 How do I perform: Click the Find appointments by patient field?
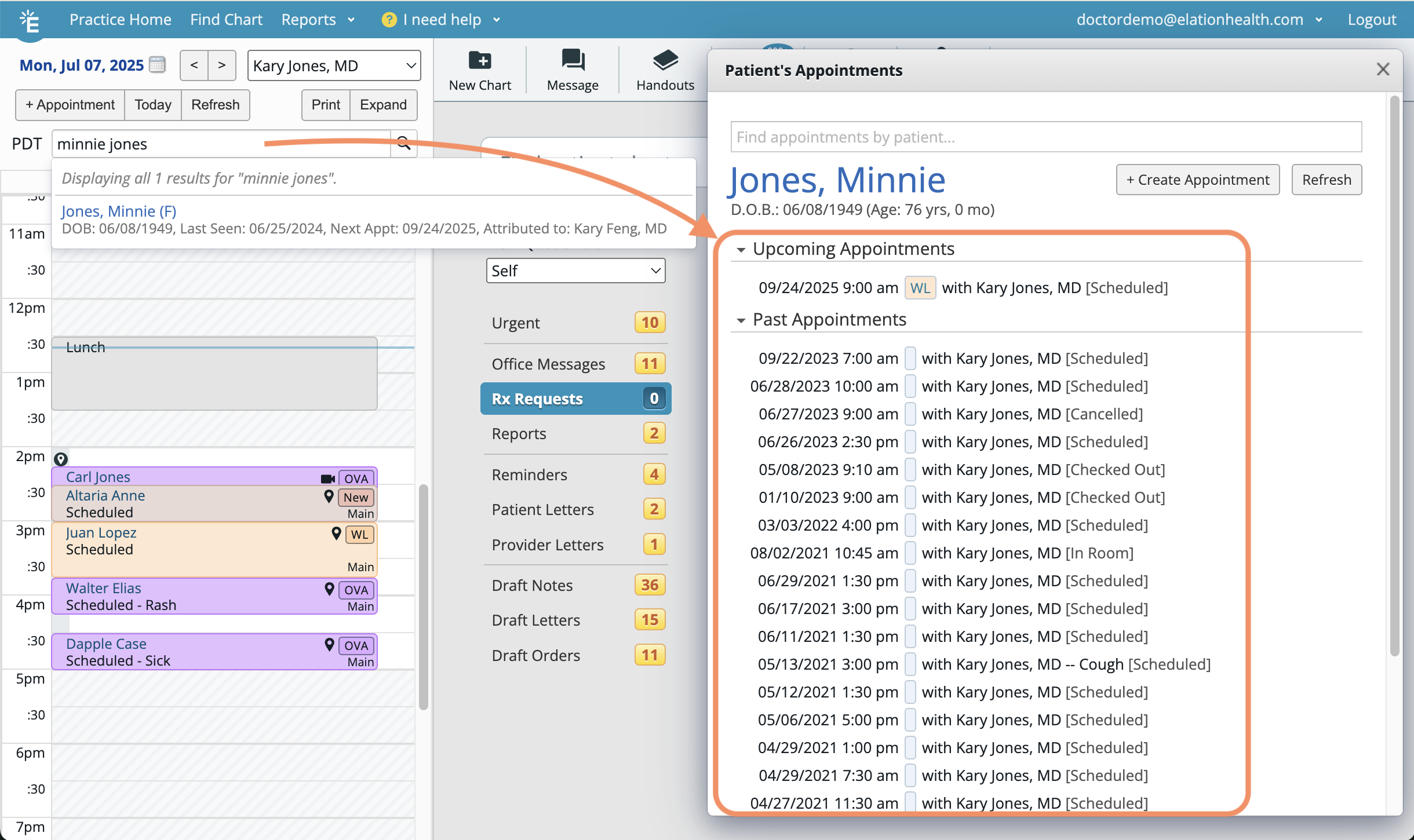[x=1045, y=137]
